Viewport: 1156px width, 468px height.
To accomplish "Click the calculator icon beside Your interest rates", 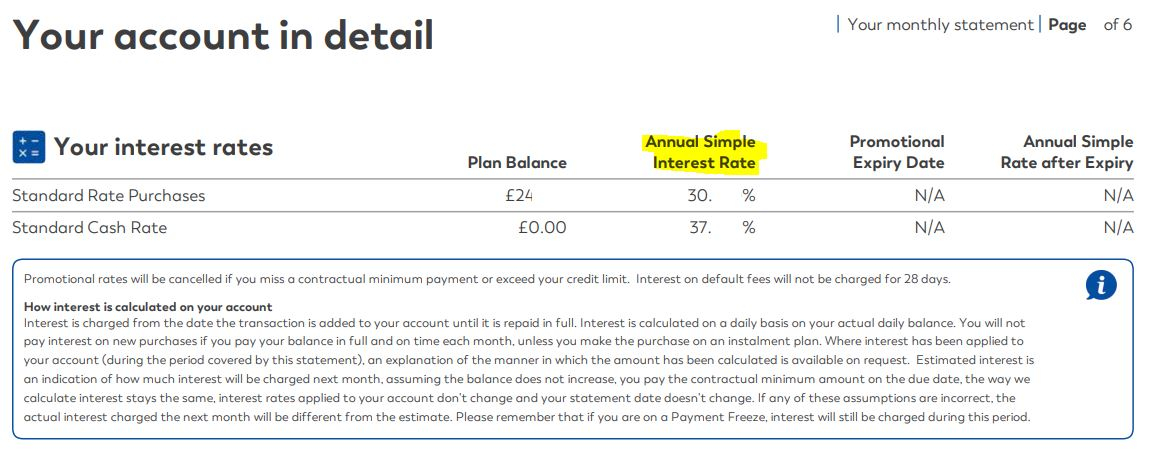I will 28,147.
